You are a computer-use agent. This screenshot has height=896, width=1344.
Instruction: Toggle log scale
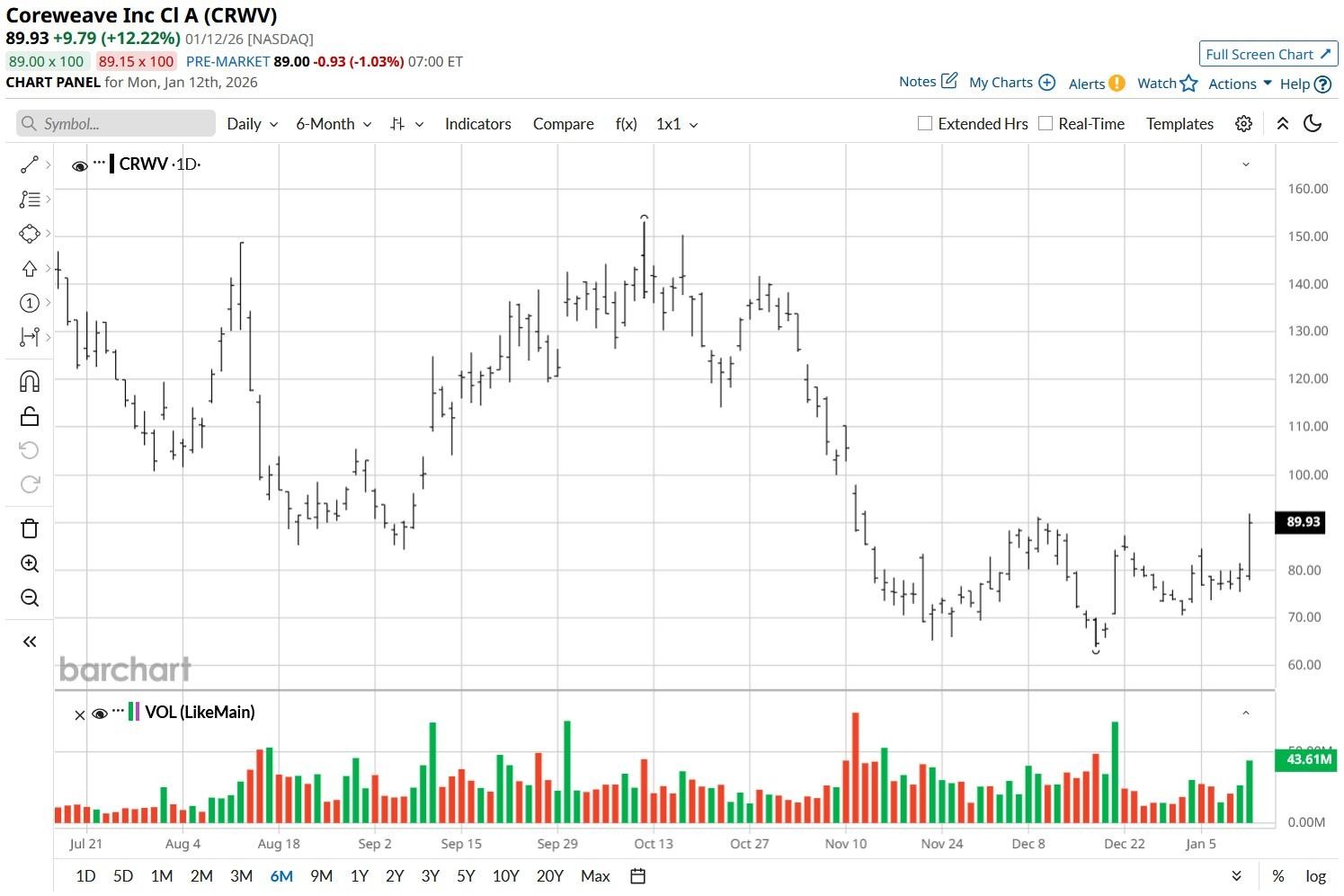[x=1315, y=876]
